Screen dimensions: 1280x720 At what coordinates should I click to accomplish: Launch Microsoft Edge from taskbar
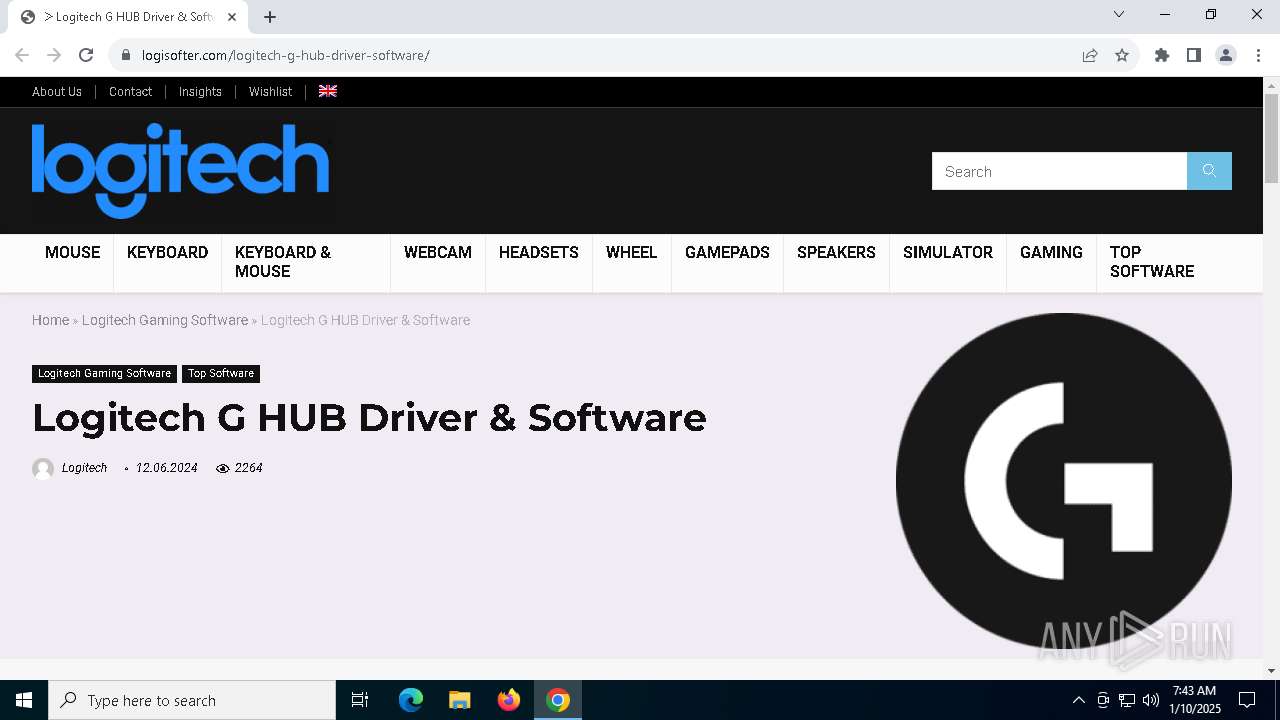point(411,700)
